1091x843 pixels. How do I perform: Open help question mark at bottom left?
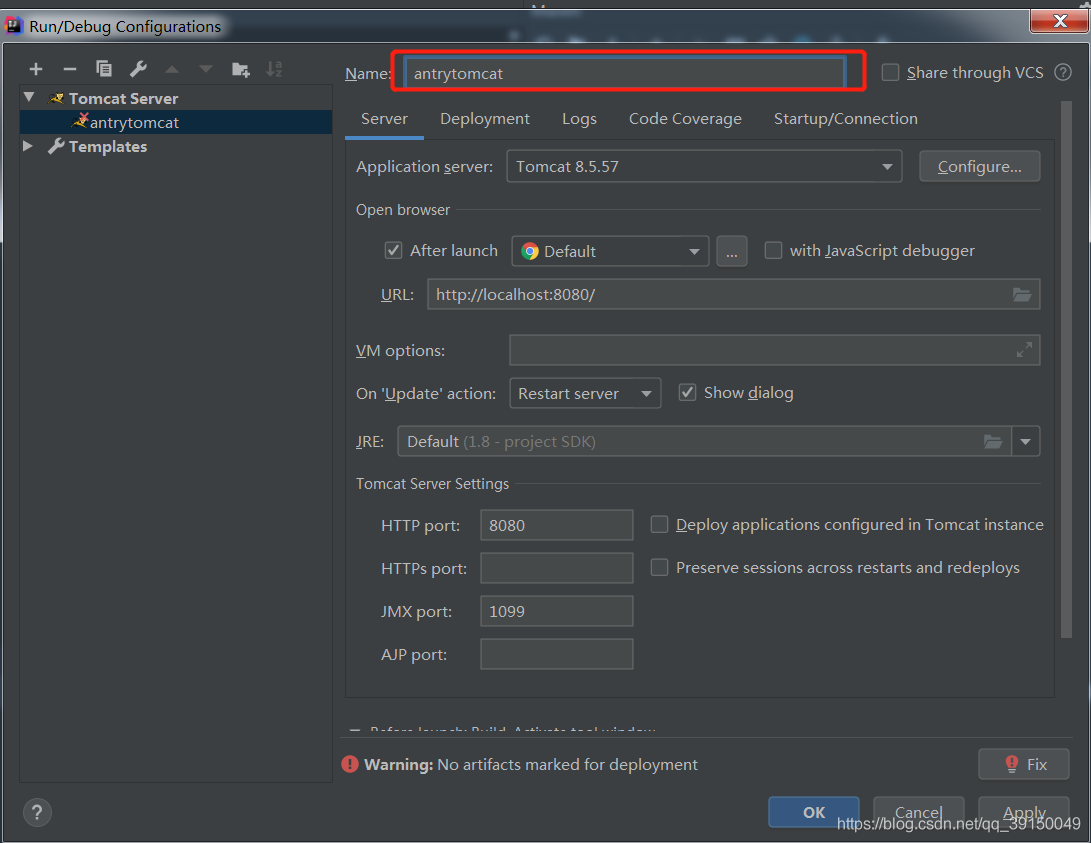(37, 812)
